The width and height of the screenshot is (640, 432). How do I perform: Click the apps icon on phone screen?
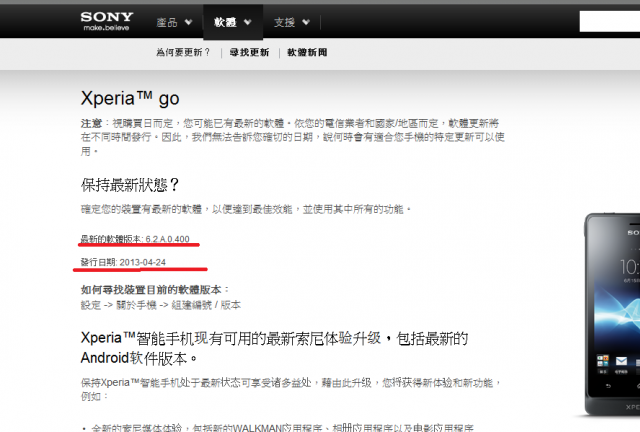click(x=603, y=361)
